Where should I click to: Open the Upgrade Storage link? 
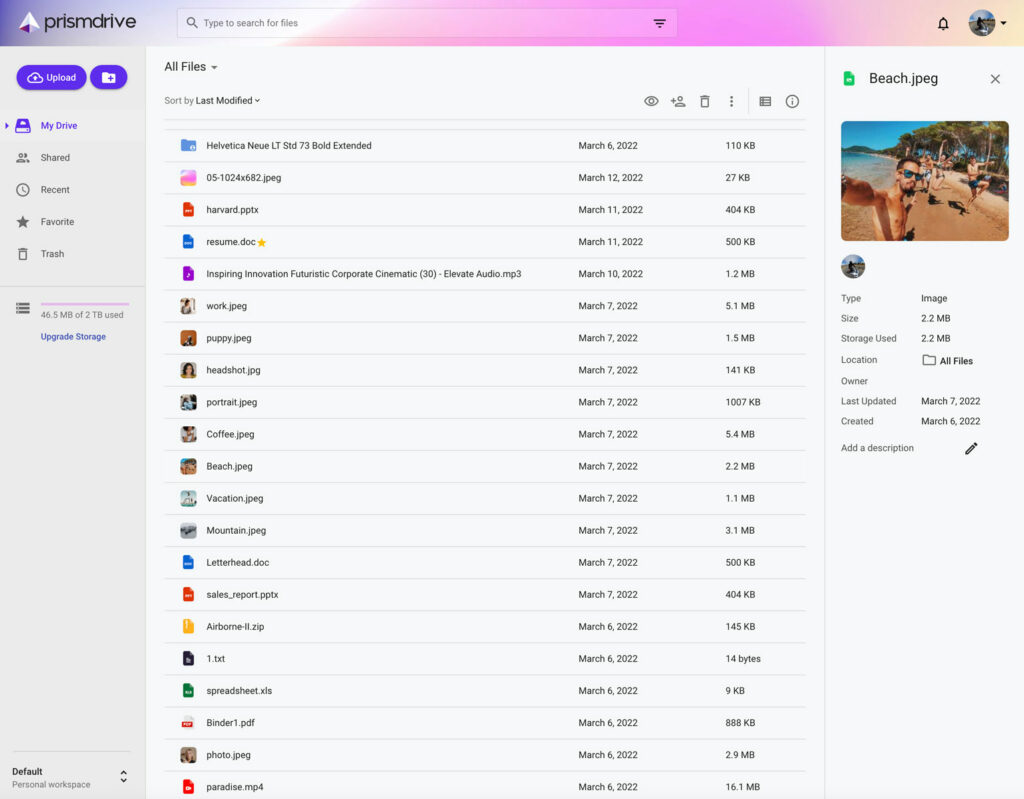[x=72, y=336]
